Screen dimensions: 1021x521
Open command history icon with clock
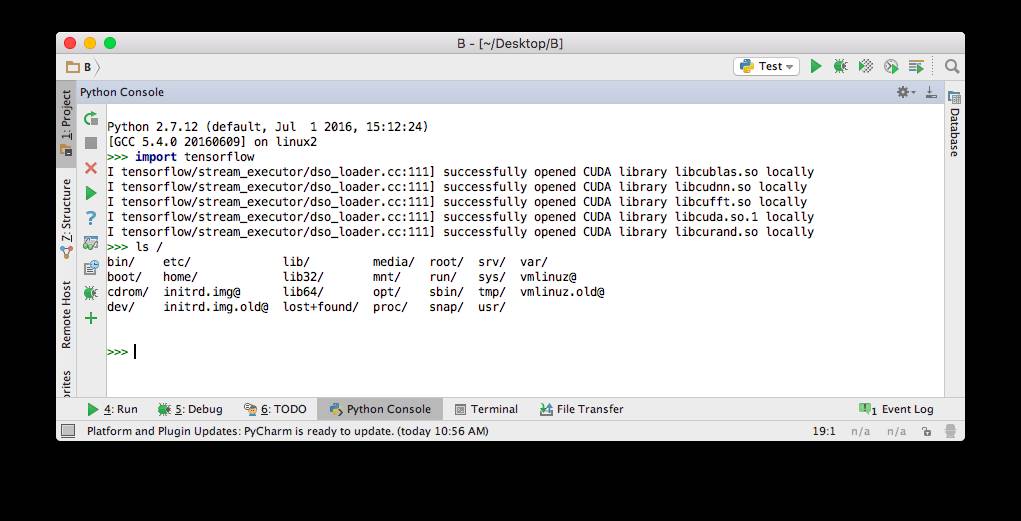(91, 268)
